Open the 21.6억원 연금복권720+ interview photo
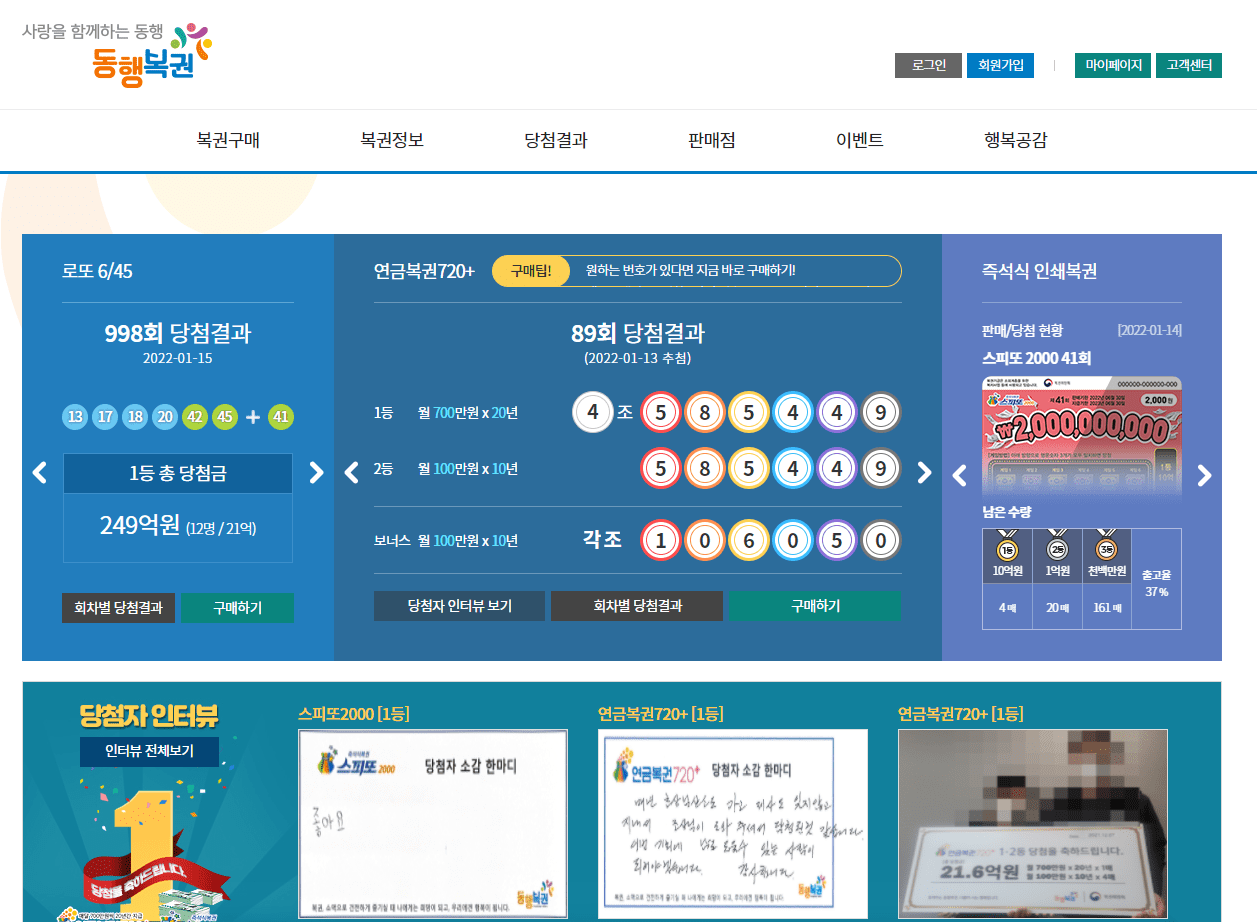 click(1033, 824)
